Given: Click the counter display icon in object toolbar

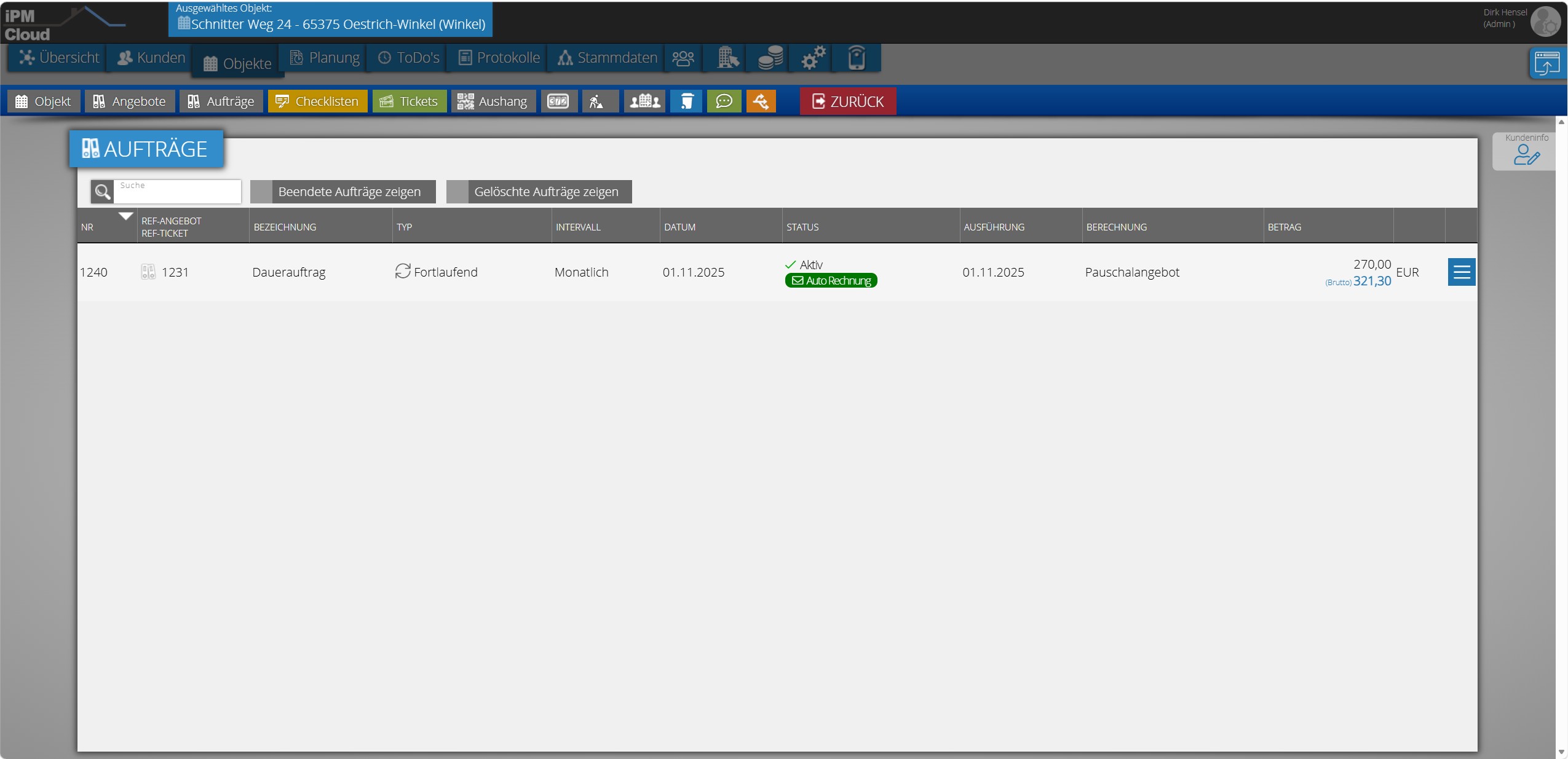Looking at the screenshot, I should pyautogui.click(x=558, y=101).
